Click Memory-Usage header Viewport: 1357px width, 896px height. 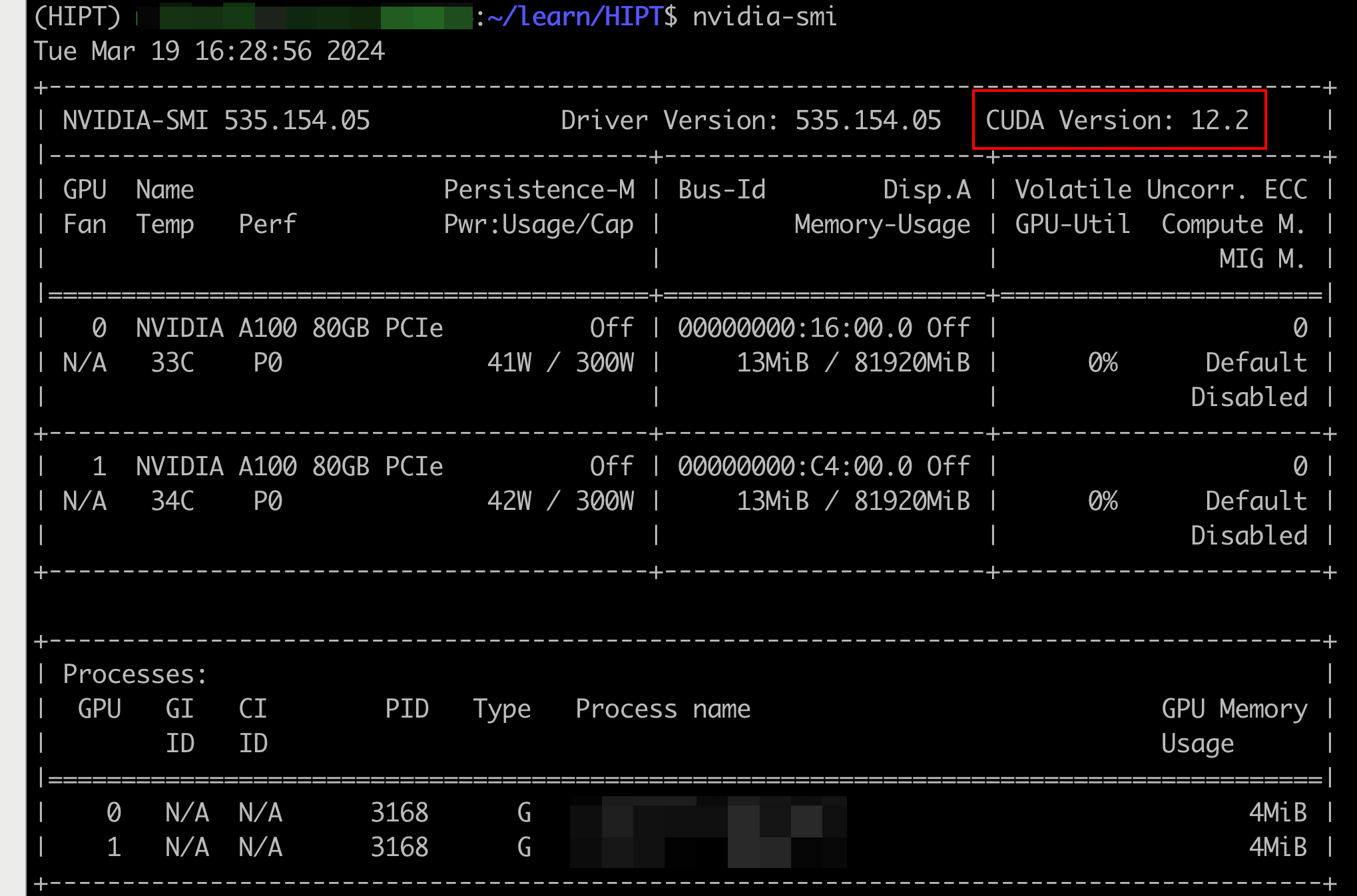point(883,224)
